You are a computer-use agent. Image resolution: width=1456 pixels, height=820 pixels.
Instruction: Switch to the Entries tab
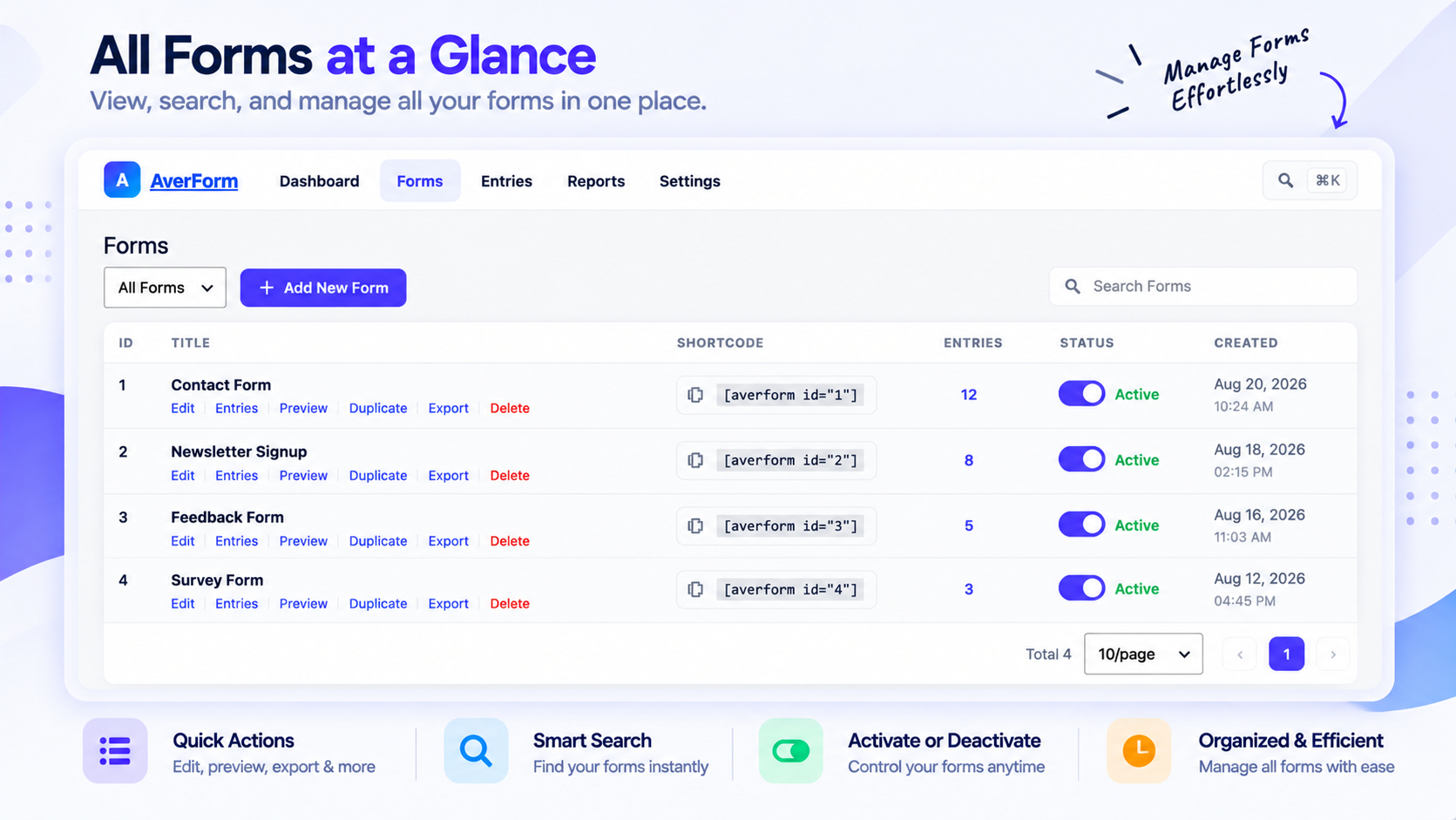point(506,181)
